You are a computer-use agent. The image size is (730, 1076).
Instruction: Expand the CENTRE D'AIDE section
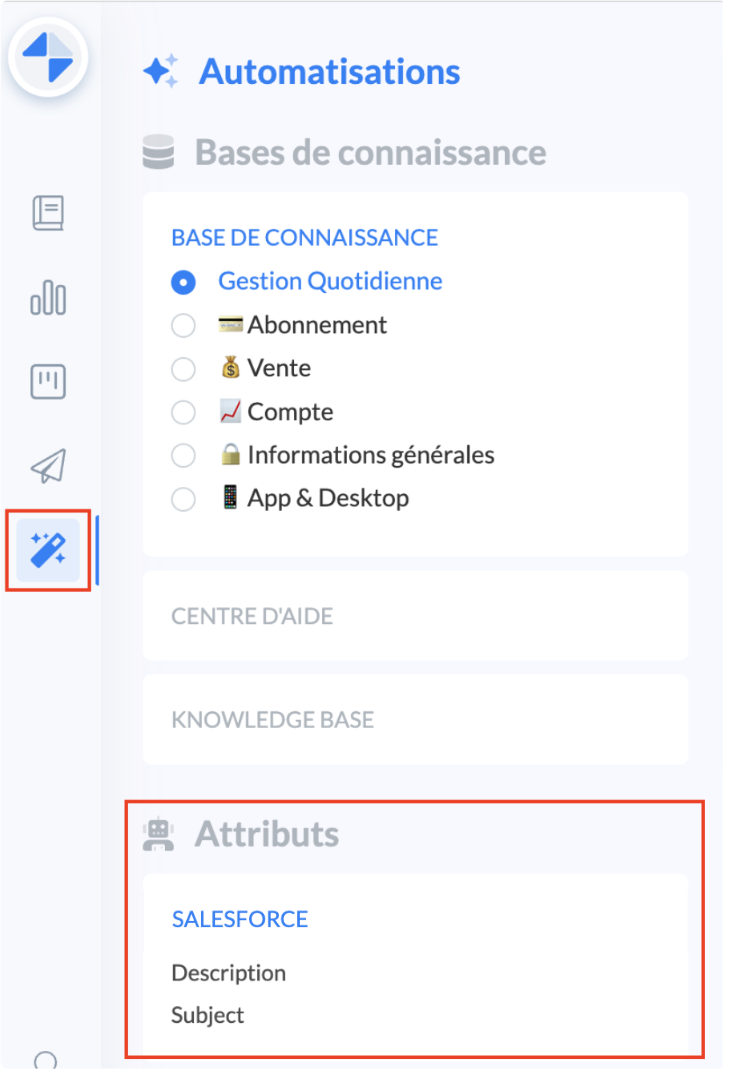point(252,616)
